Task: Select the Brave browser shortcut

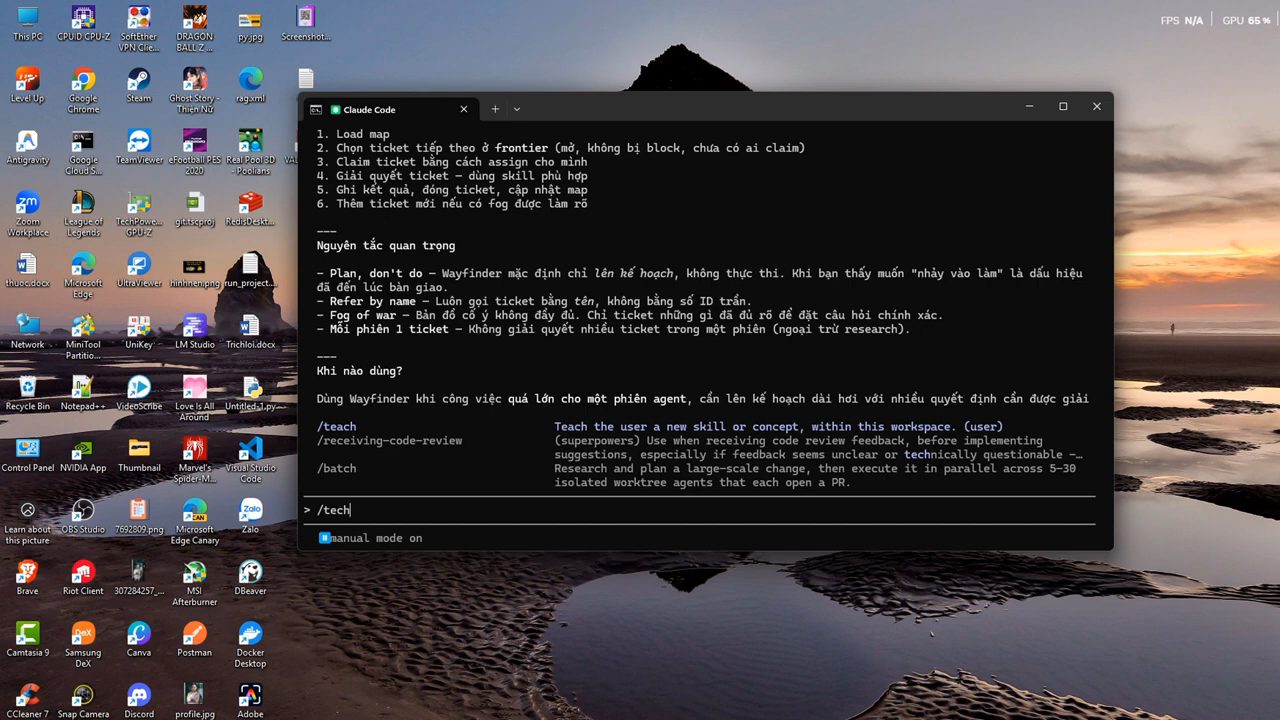Action: coord(27,578)
